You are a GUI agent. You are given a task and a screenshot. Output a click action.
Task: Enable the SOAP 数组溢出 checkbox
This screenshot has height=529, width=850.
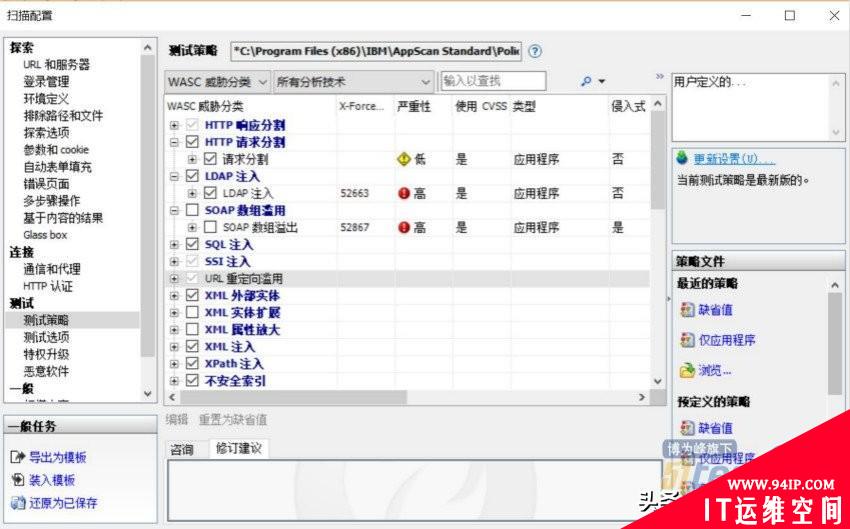210,228
